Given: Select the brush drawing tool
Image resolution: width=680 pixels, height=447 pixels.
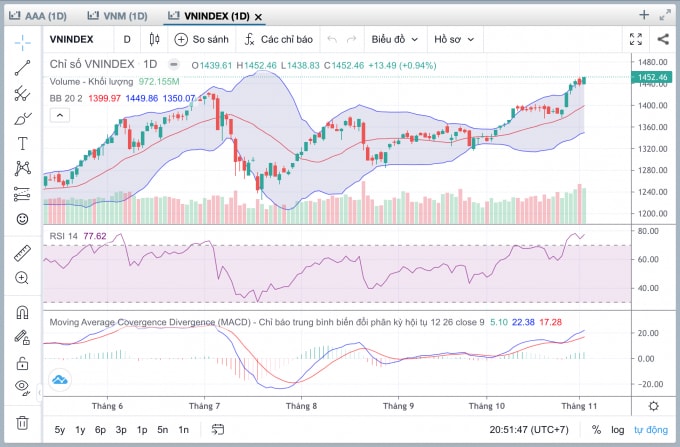Looking at the screenshot, I should [x=23, y=118].
